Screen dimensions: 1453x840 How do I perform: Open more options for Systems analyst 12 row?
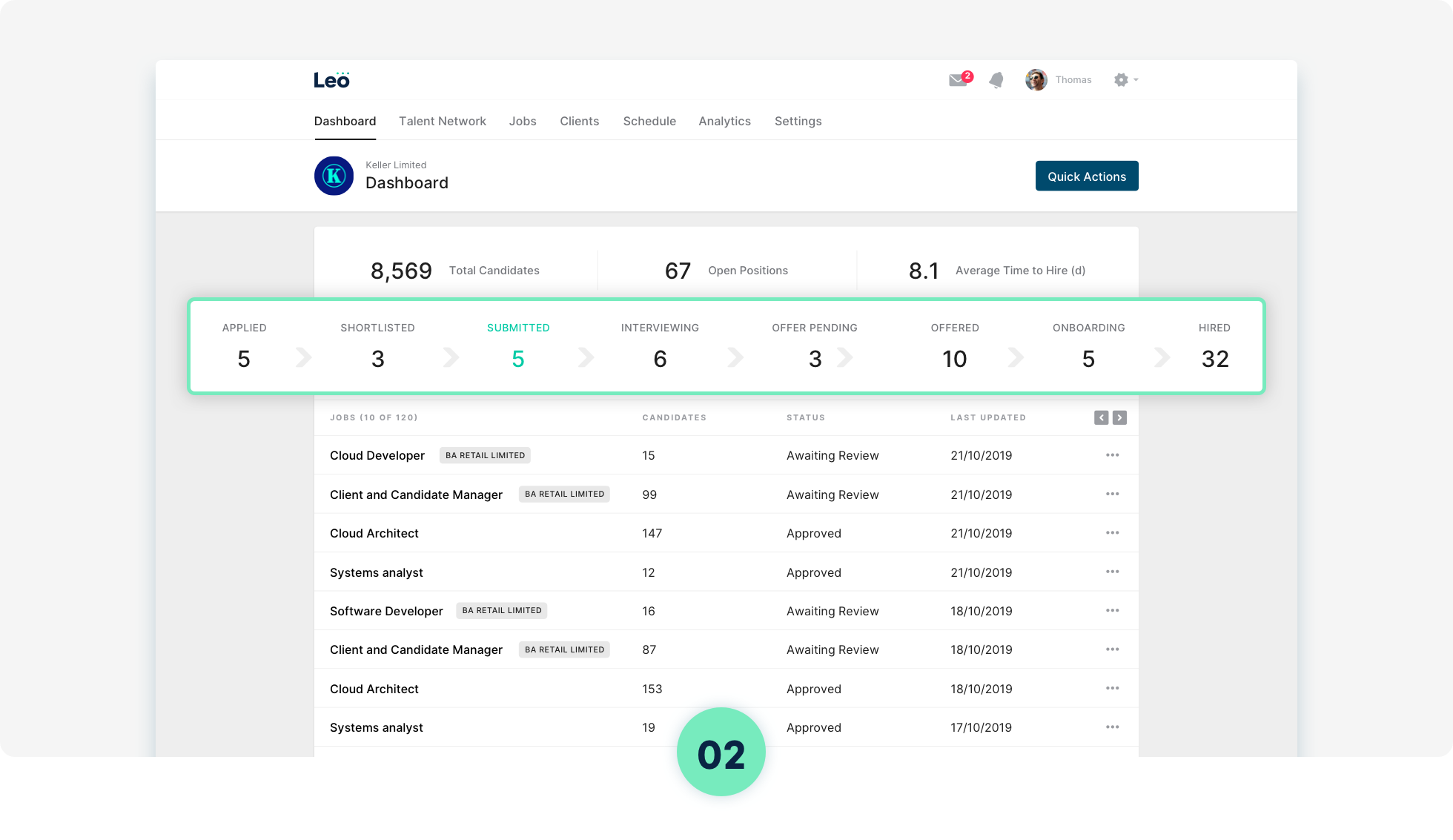pos(1112,572)
